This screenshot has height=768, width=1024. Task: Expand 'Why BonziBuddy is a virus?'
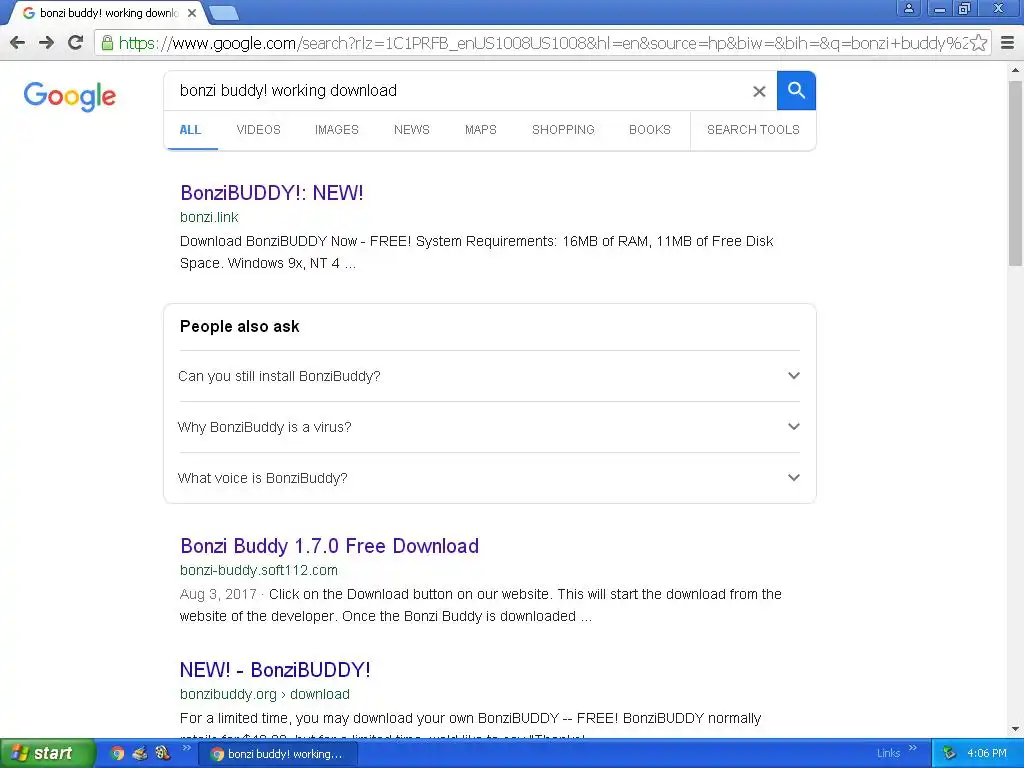coord(489,427)
